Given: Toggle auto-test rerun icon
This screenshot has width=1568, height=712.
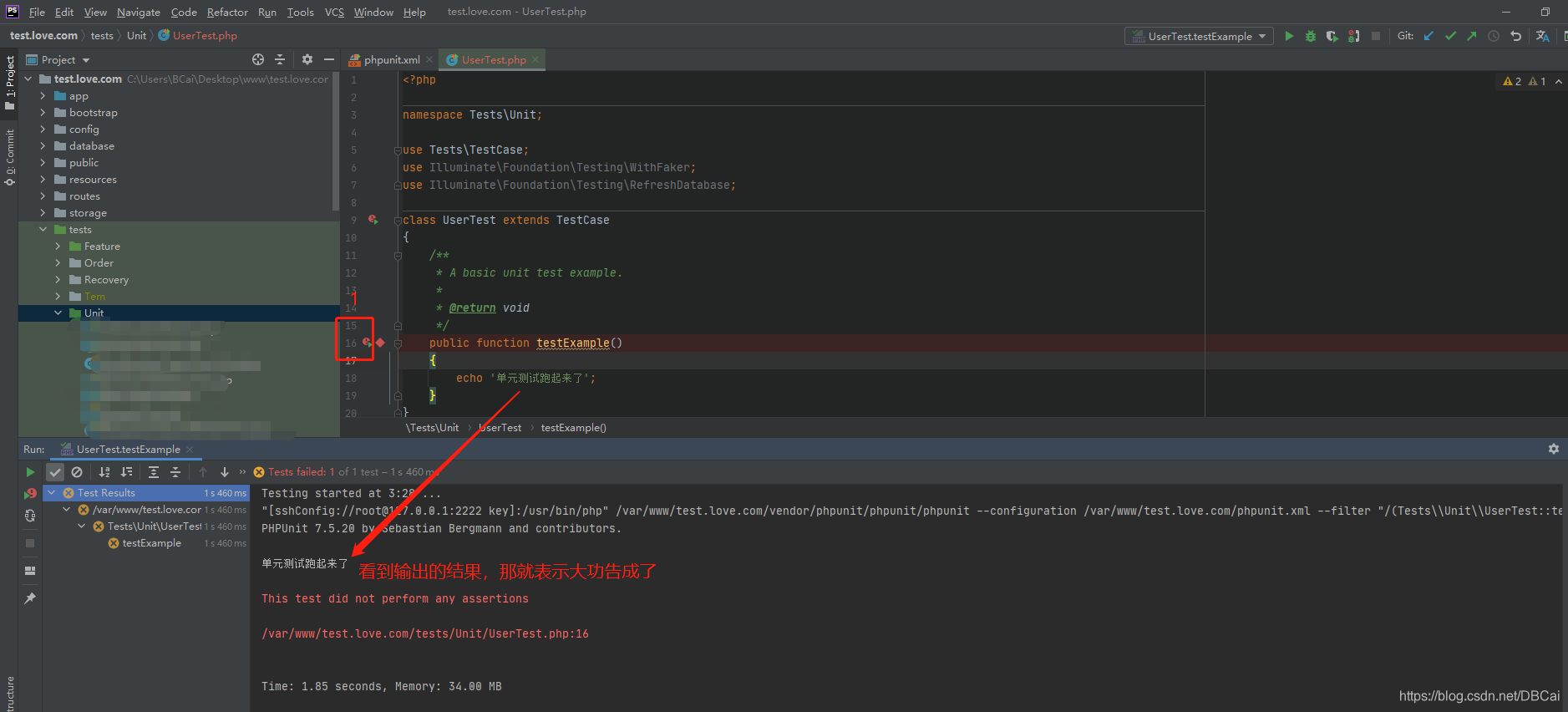Looking at the screenshot, I should (30, 516).
